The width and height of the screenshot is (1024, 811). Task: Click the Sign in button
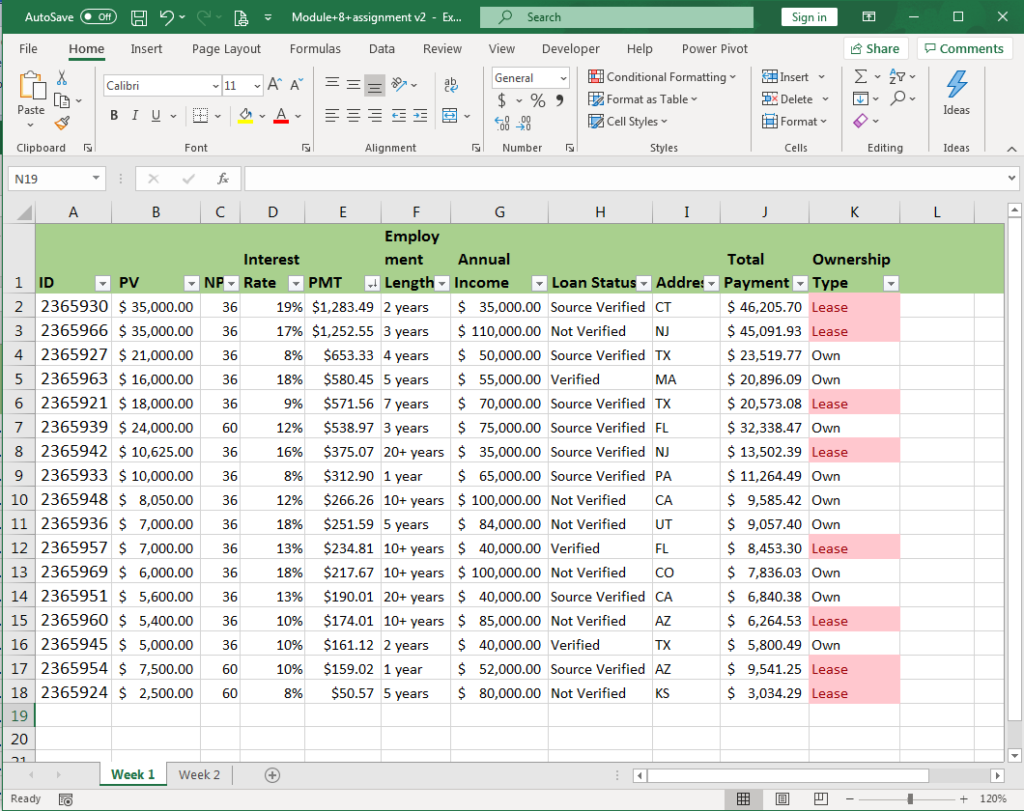pos(808,16)
